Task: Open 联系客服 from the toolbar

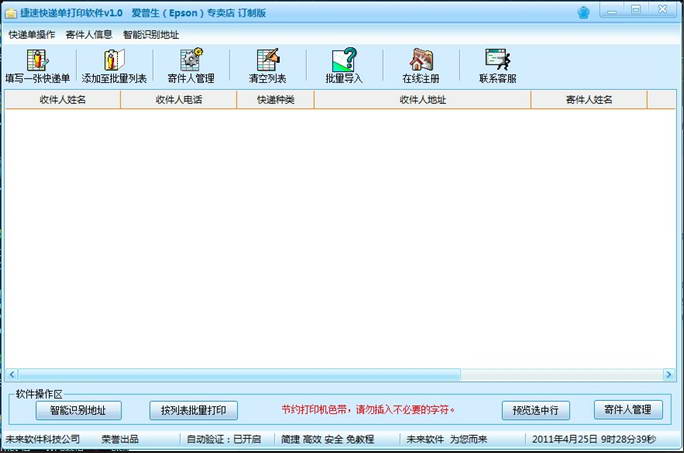Action: [497, 65]
